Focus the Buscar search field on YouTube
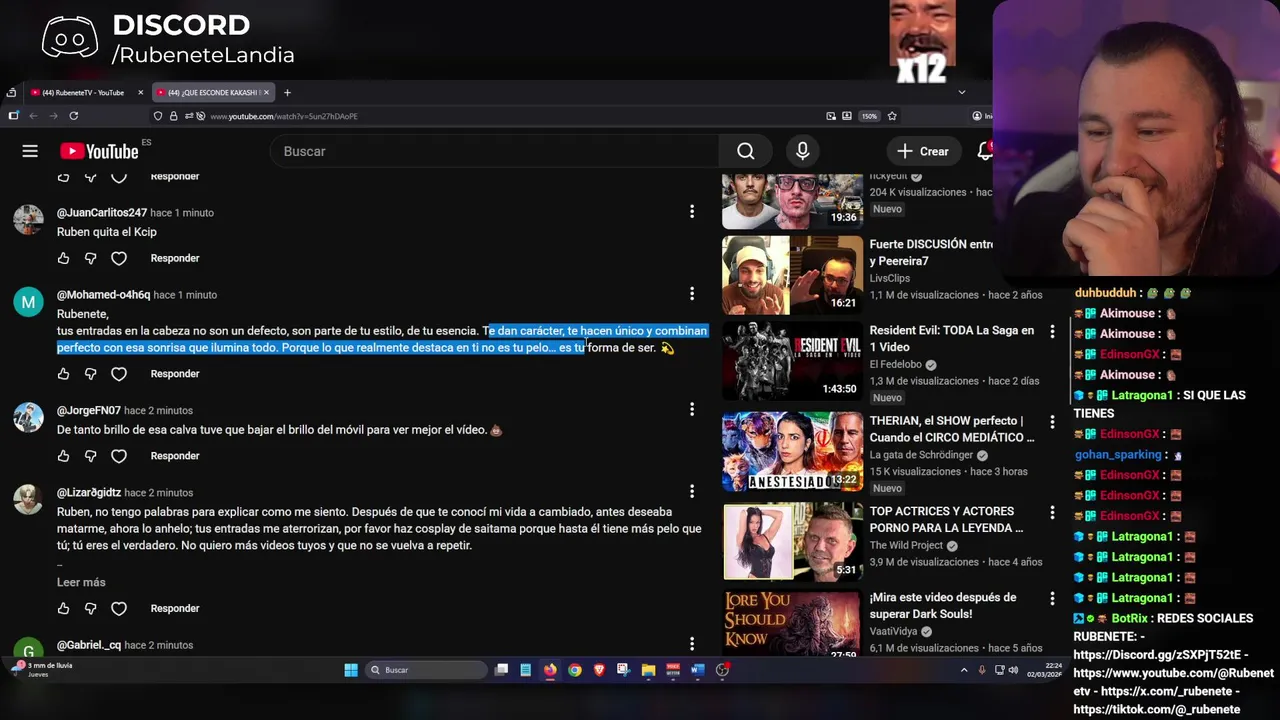The width and height of the screenshot is (1280, 720). coord(495,151)
